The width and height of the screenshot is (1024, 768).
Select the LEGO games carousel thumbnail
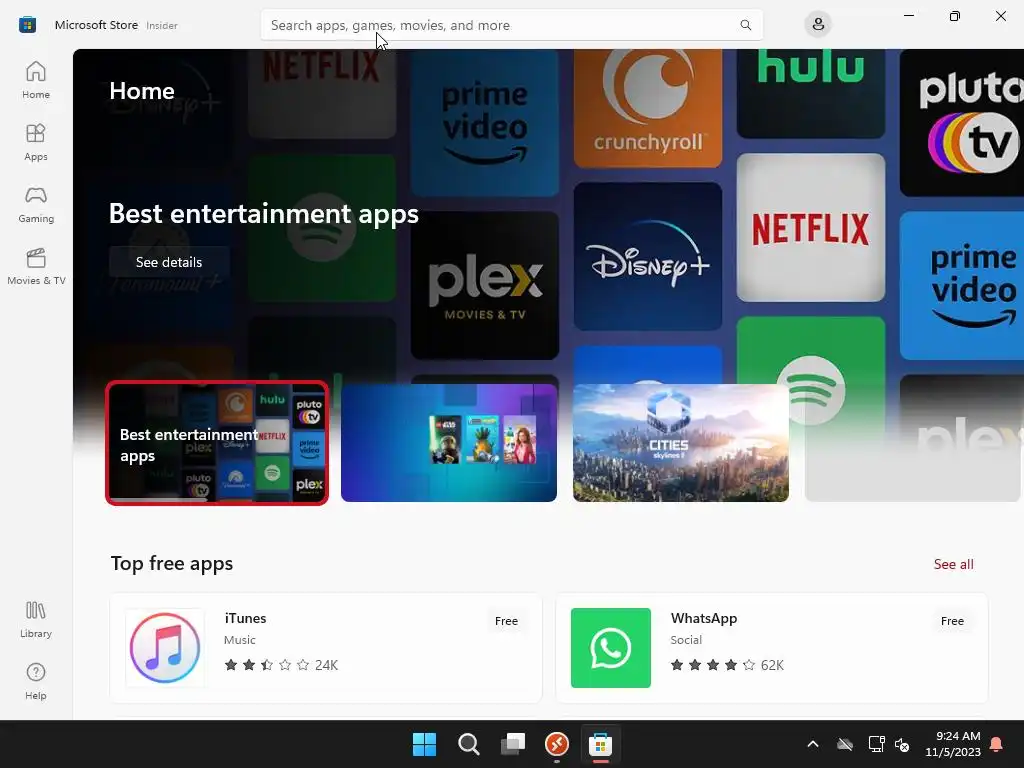[449, 443]
